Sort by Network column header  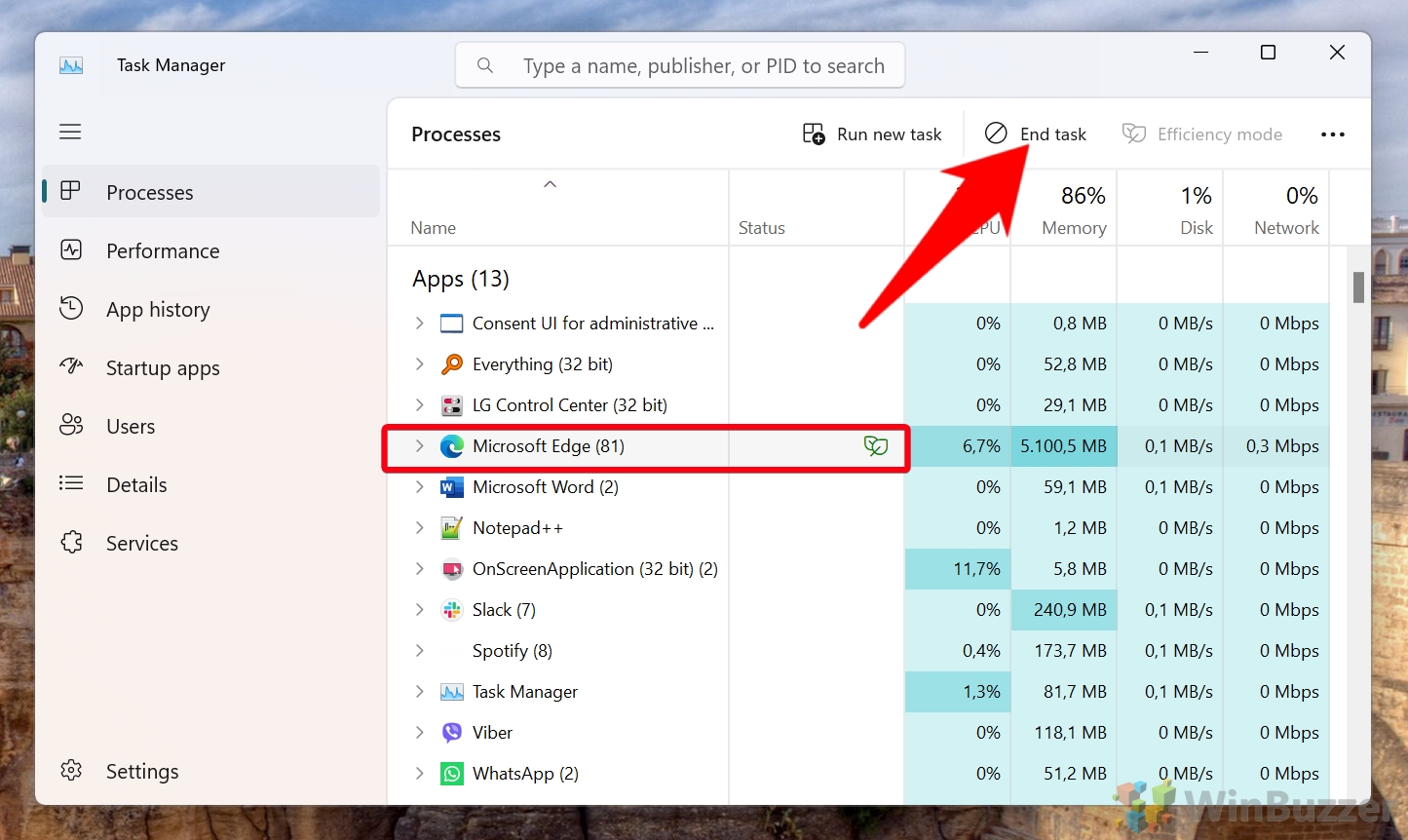click(1276, 209)
